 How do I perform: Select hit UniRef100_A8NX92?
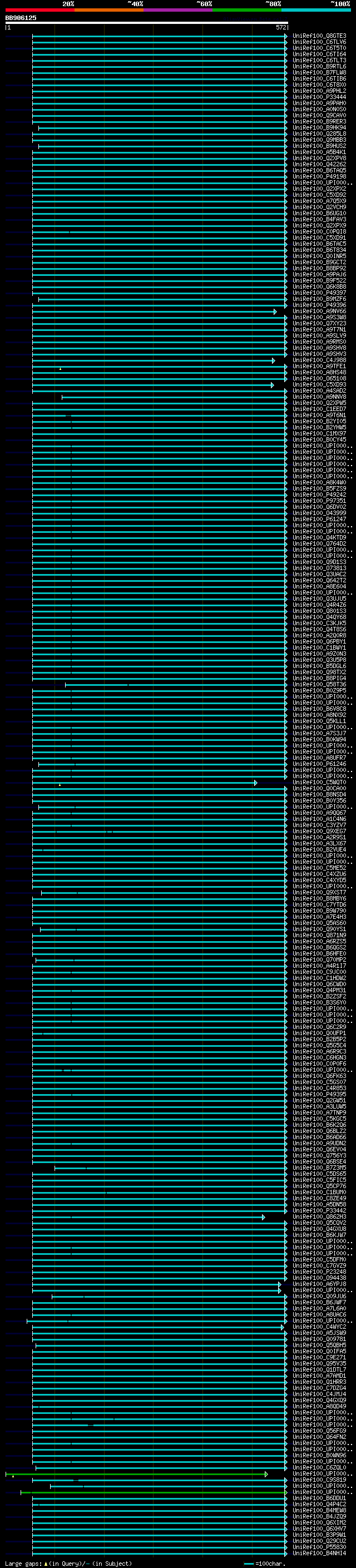point(319,715)
